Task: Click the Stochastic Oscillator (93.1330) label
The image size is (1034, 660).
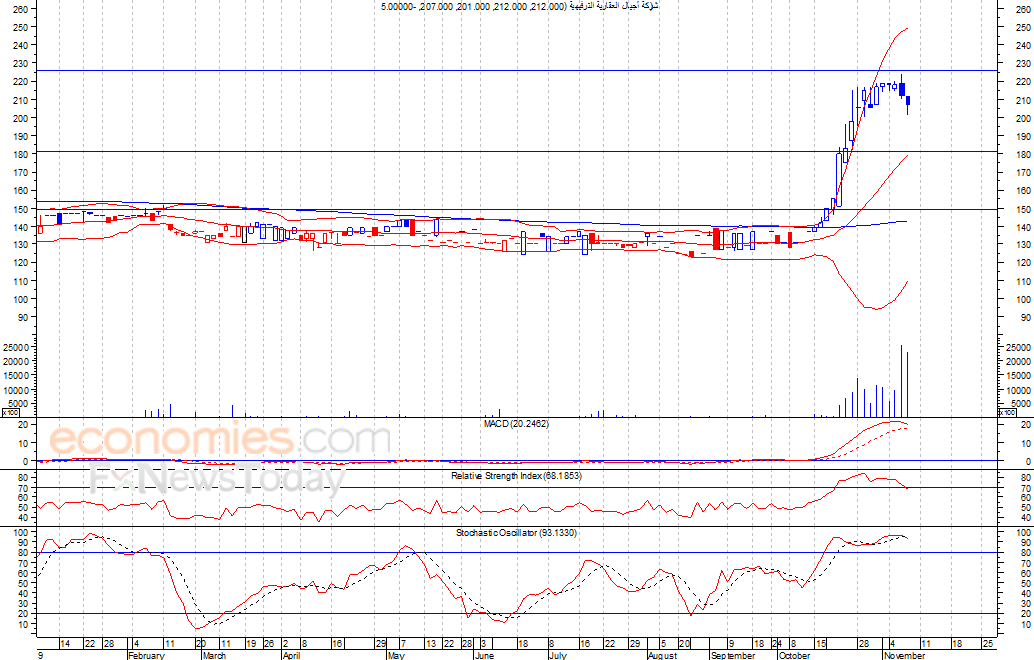Action: [x=516, y=532]
